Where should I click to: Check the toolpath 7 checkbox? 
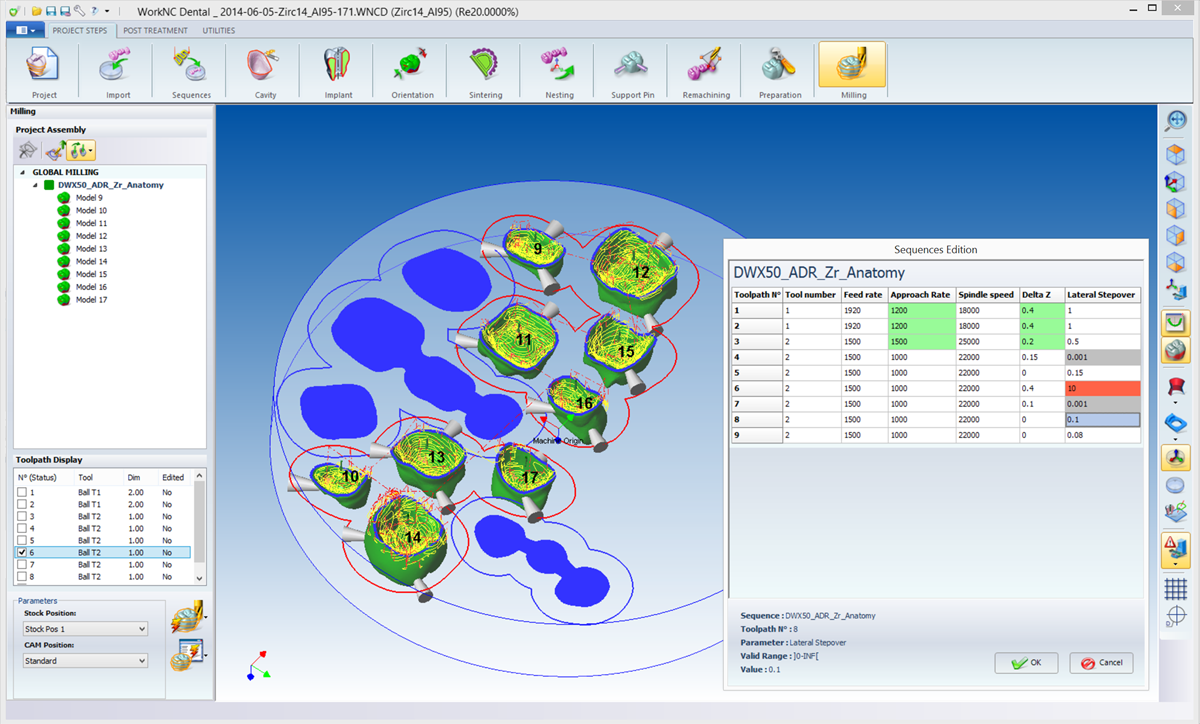tap(23, 564)
